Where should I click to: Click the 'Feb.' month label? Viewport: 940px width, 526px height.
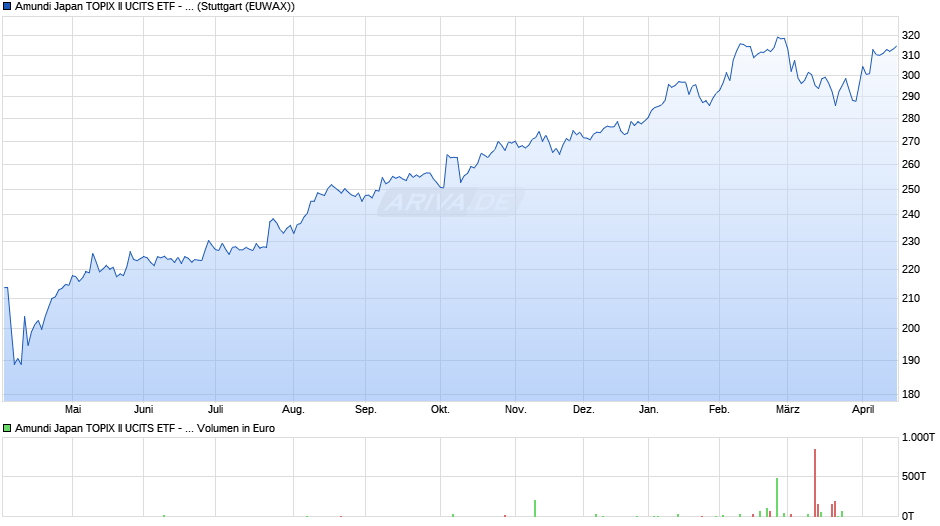(719, 409)
